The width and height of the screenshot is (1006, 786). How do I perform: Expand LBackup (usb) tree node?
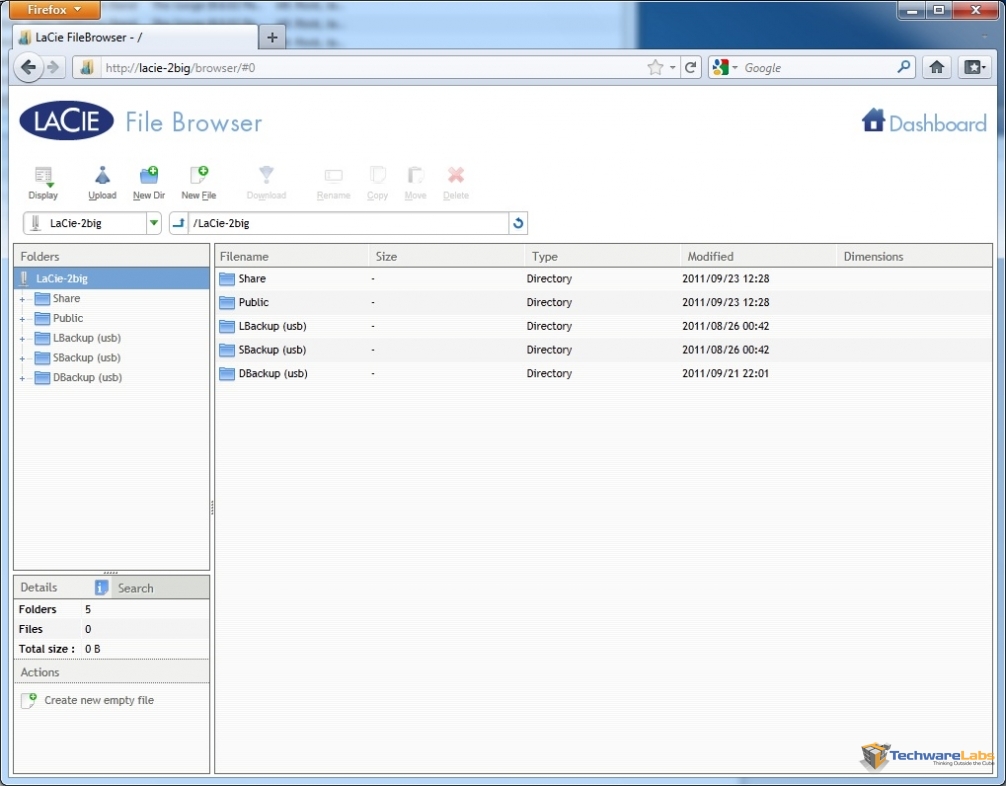click(x=22, y=339)
